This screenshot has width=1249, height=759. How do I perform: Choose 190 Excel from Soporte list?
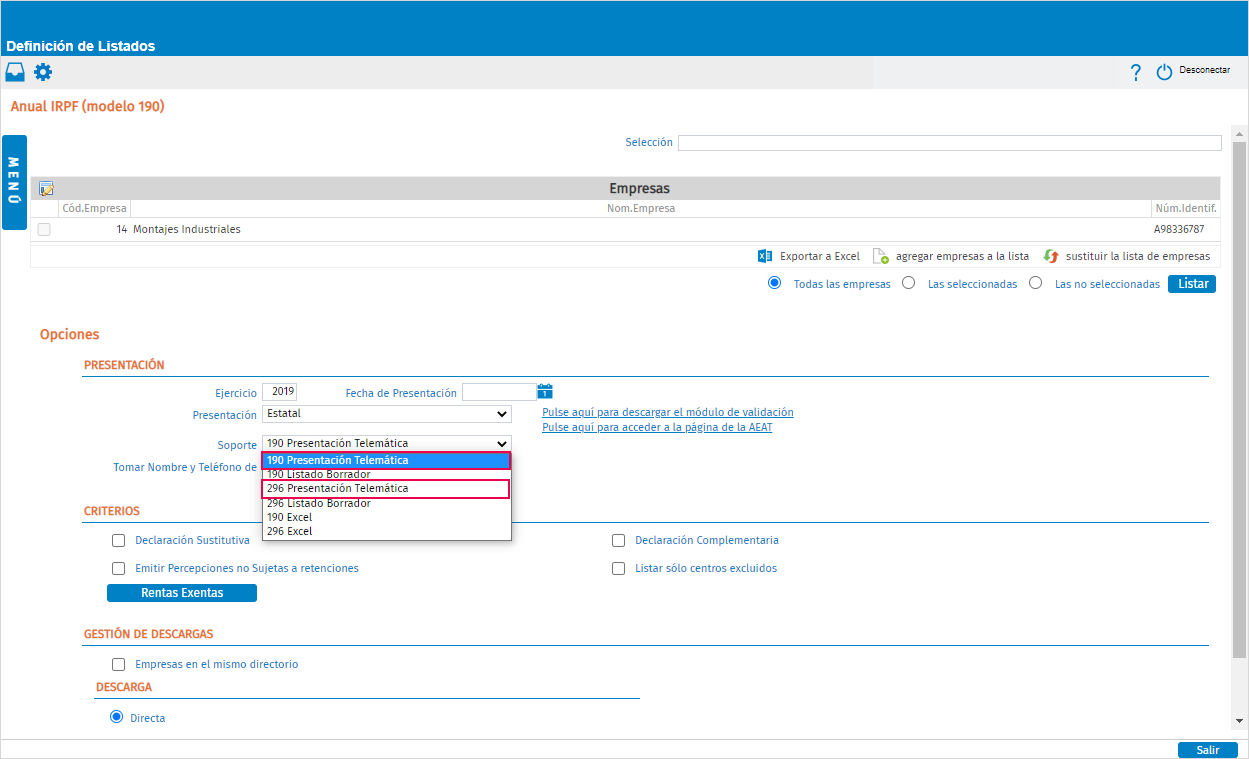(387, 517)
